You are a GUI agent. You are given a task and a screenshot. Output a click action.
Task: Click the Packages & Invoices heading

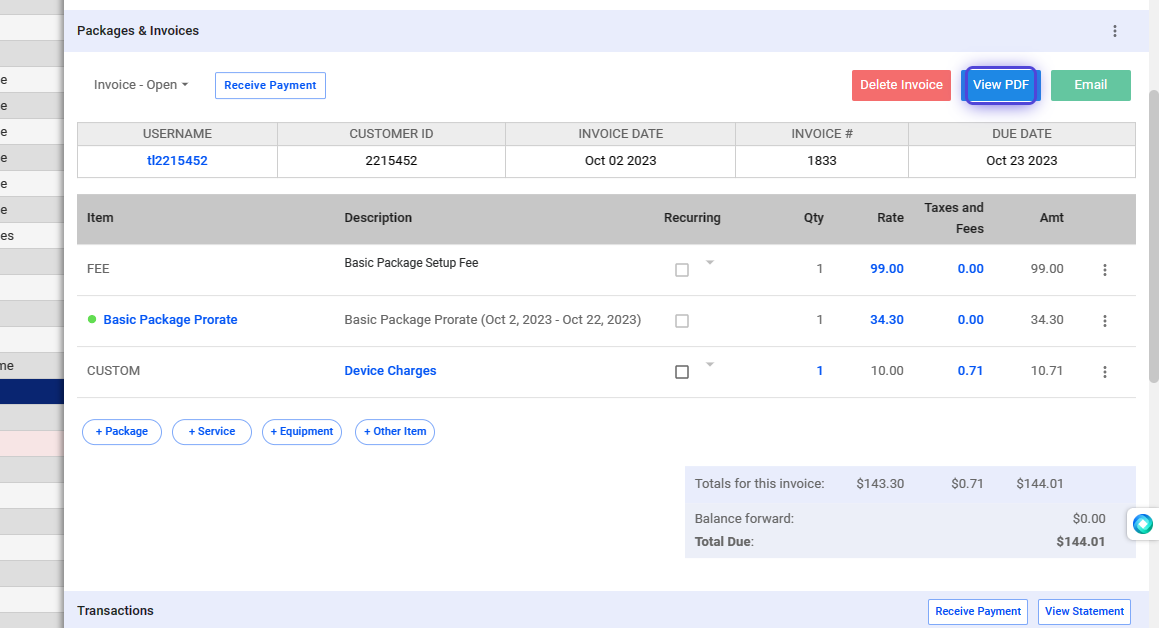coord(137,31)
